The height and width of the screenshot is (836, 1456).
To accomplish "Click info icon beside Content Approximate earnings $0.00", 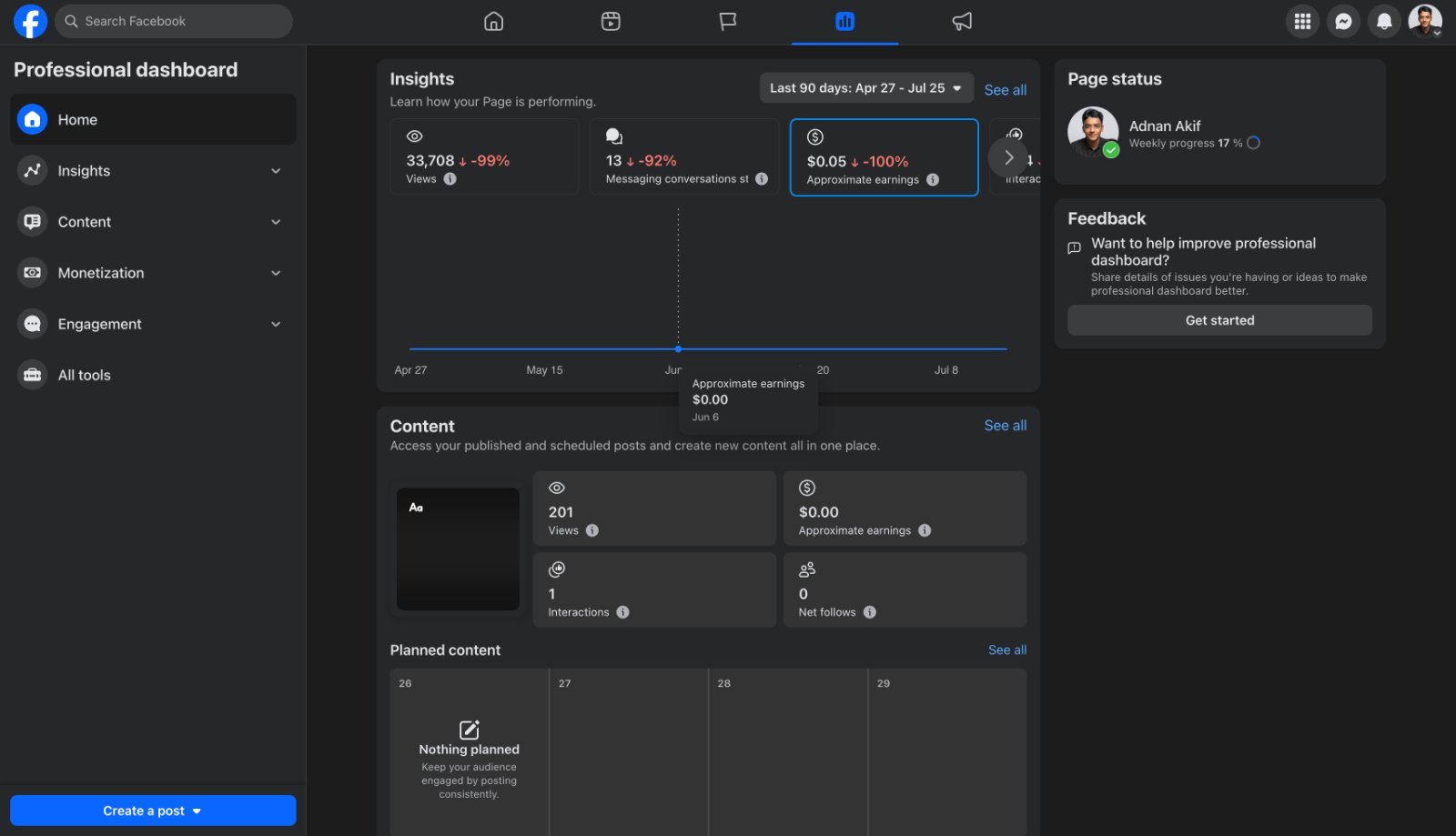I will point(925,530).
